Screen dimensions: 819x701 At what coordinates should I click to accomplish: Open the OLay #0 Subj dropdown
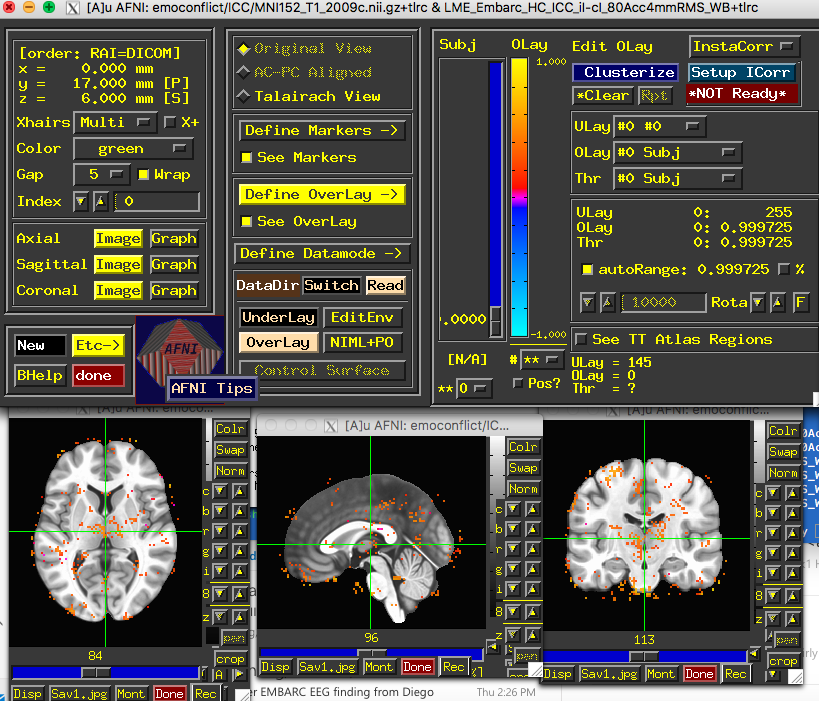(677, 153)
